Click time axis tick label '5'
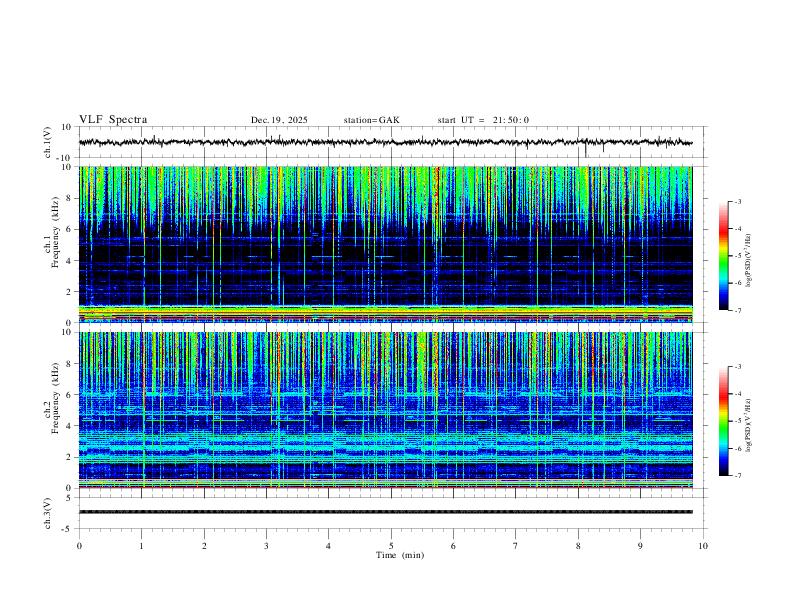The height and width of the screenshot is (612, 792). (x=391, y=546)
